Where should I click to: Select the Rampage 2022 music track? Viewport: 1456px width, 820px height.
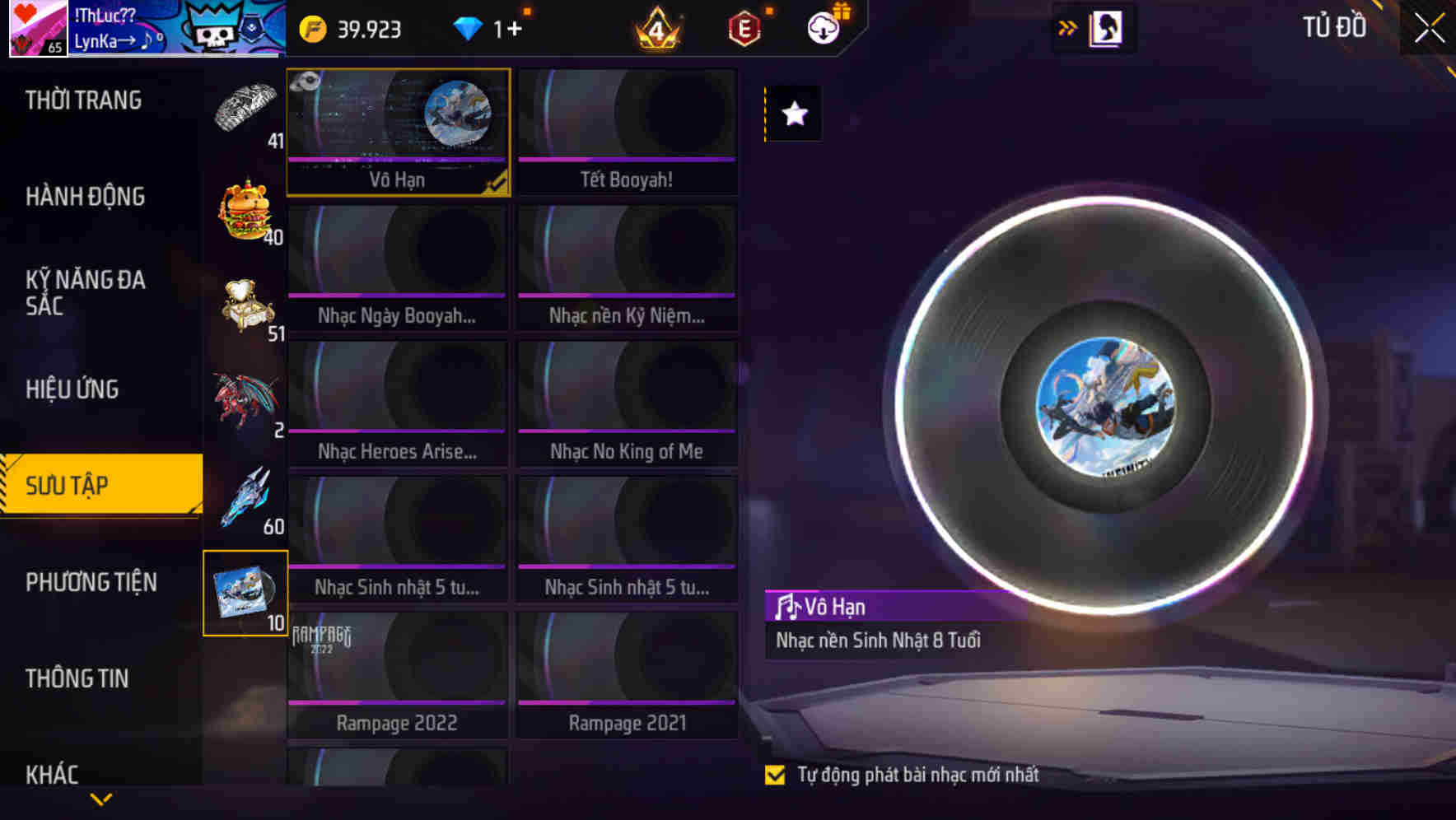[x=397, y=675]
